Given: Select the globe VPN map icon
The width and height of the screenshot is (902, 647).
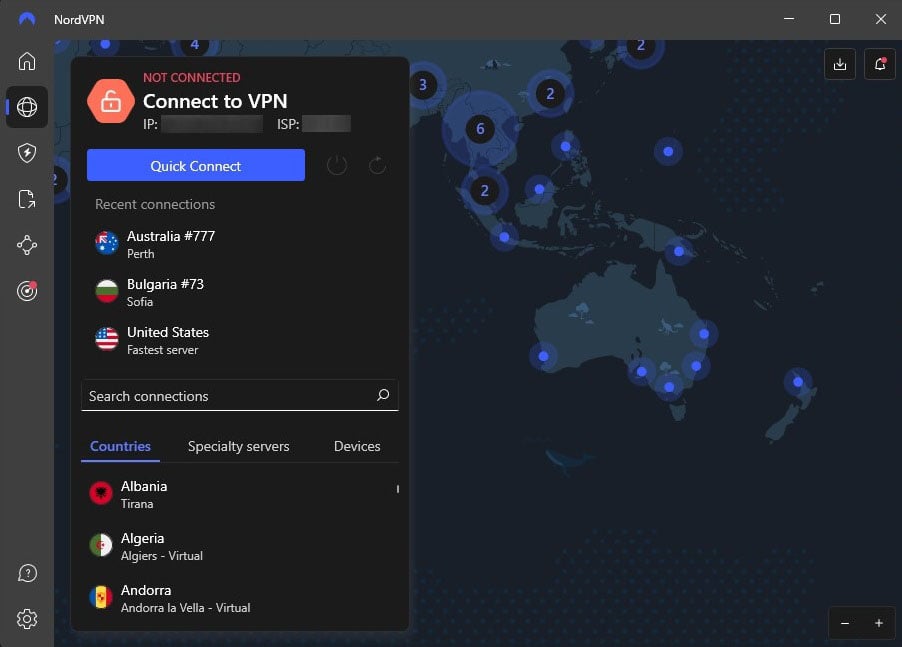Looking at the screenshot, I should click(27, 107).
